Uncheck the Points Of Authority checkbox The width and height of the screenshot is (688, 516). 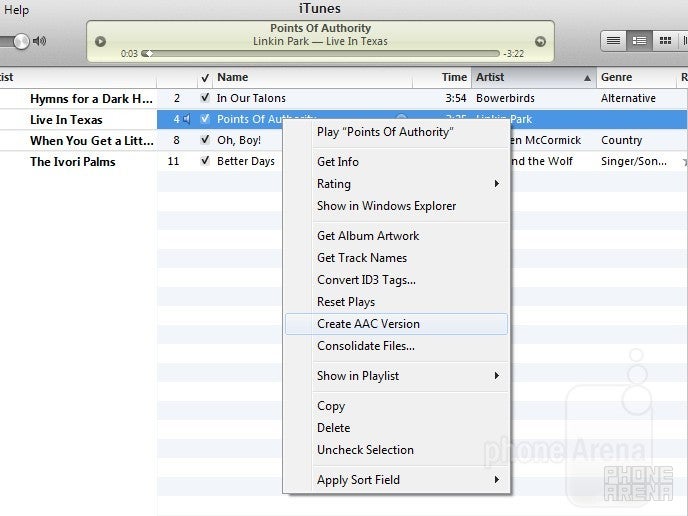[205, 118]
